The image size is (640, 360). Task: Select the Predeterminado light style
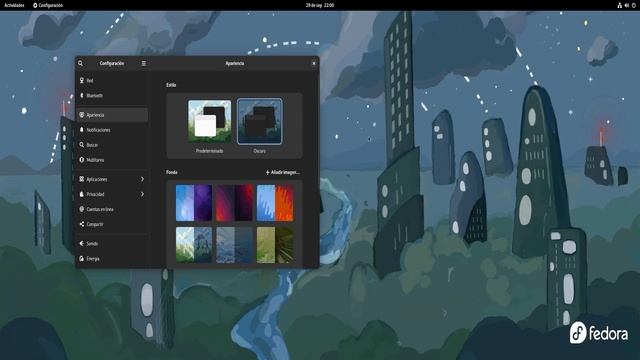click(209, 121)
